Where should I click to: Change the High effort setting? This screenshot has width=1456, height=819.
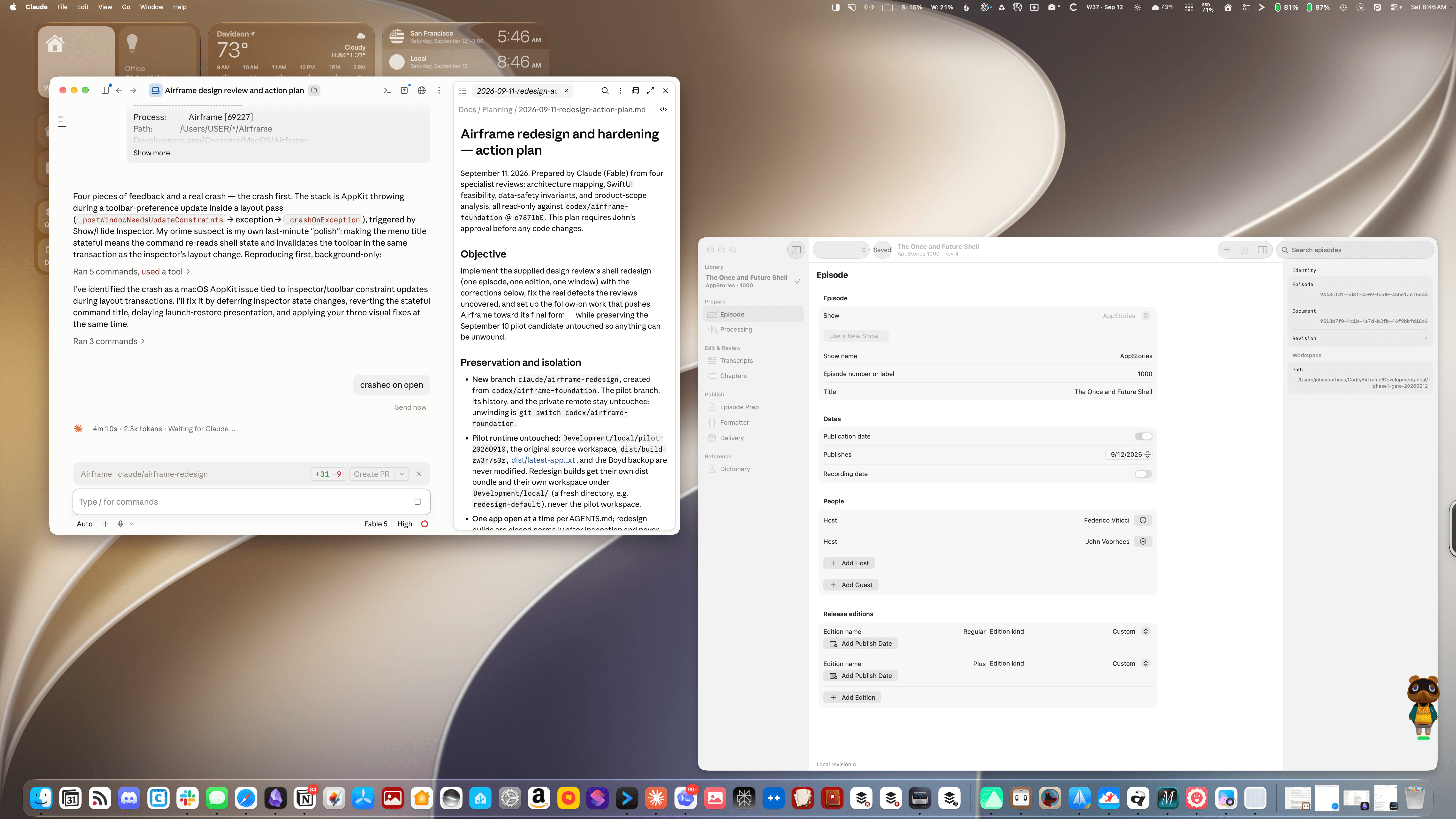(405, 524)
